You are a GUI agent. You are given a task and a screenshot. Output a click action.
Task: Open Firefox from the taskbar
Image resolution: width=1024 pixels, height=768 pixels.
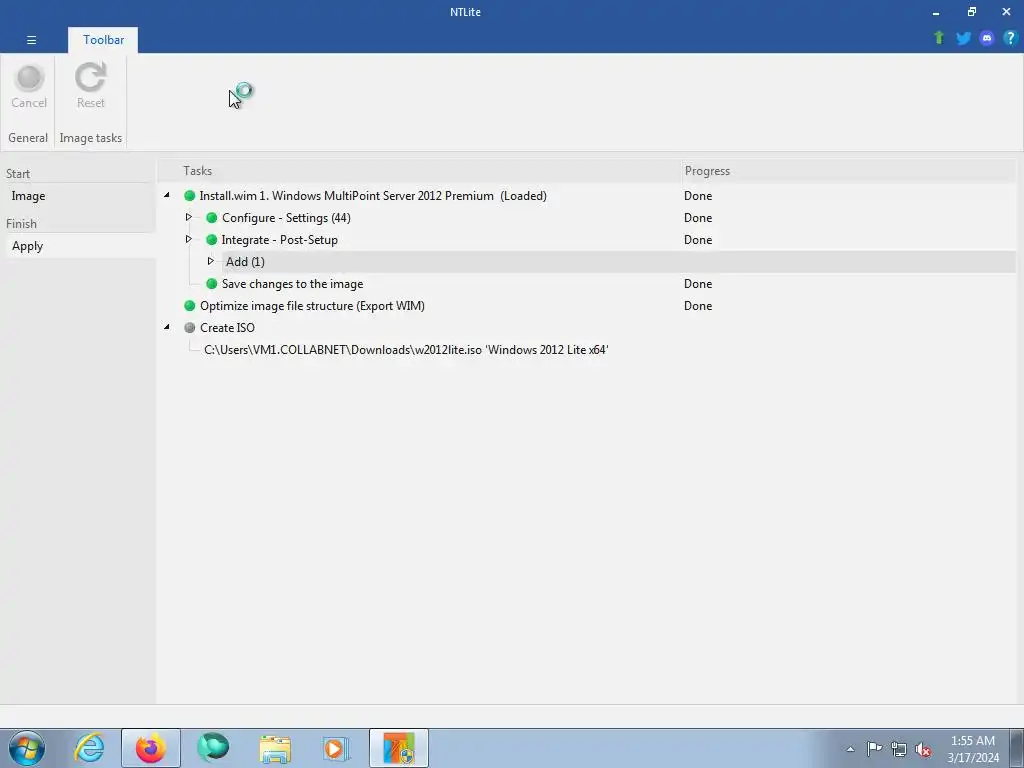point(151,748)
